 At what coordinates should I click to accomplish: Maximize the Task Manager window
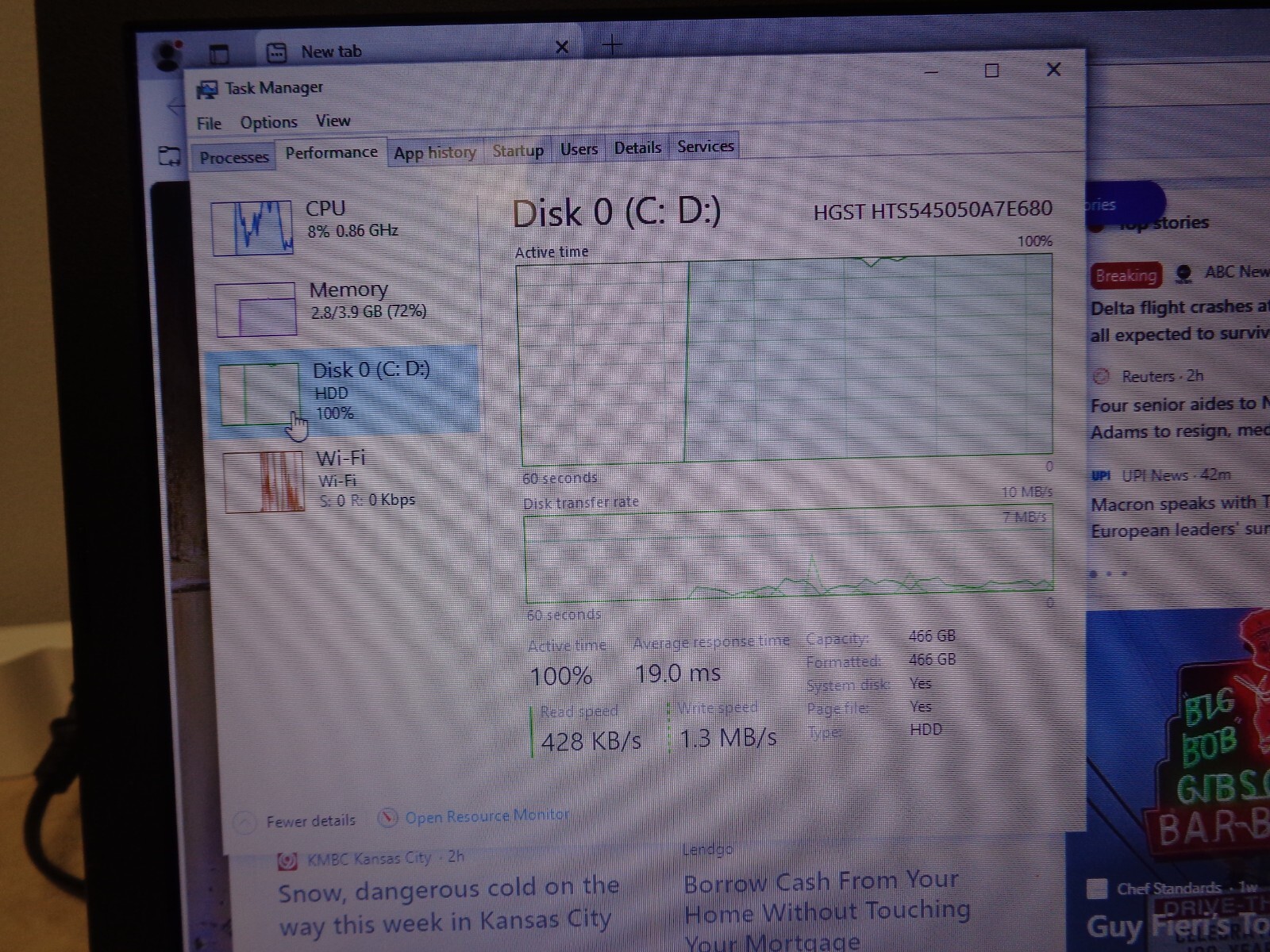click(991, 71)
